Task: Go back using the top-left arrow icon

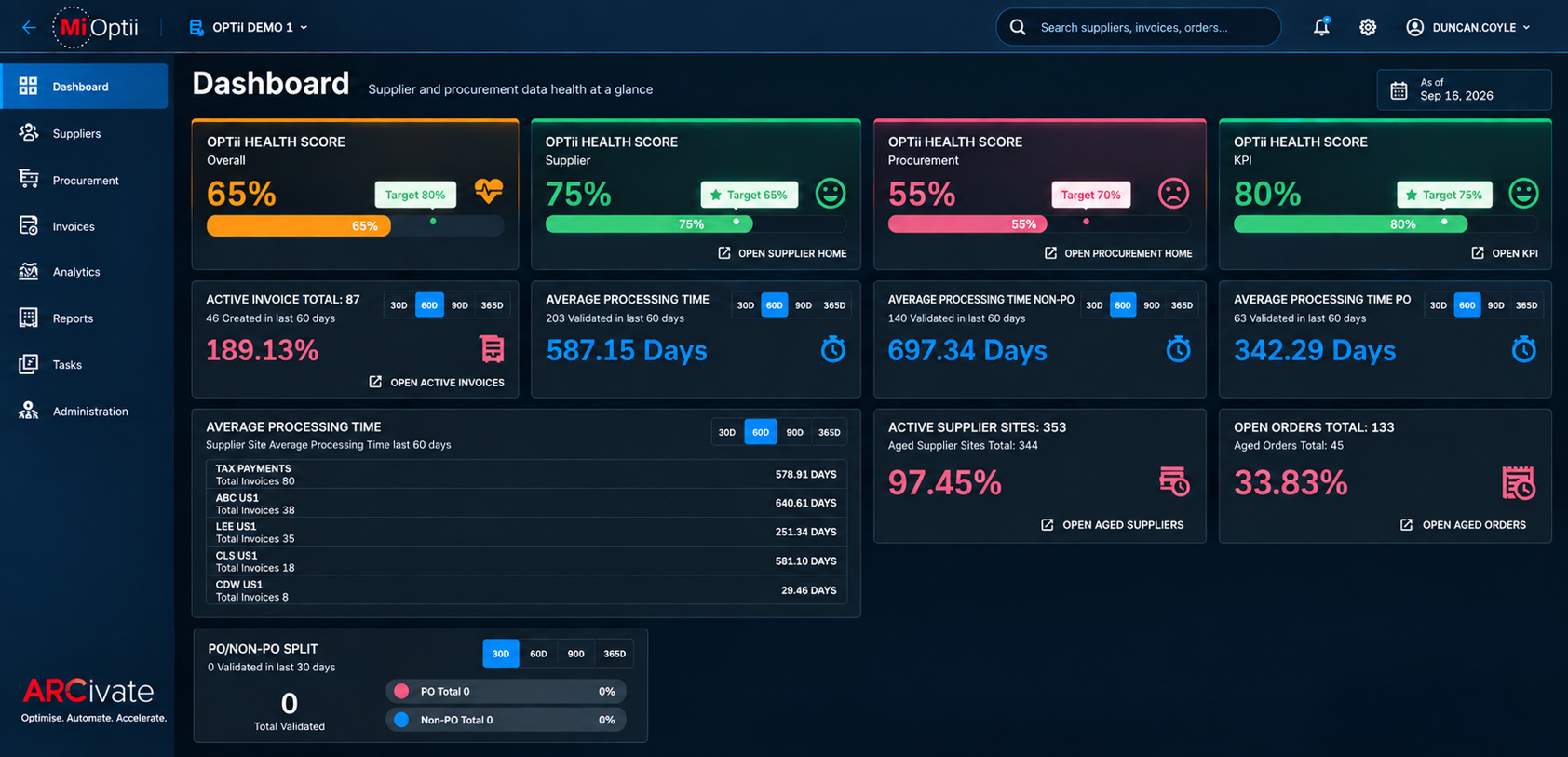Action: [x=29, y=27]
